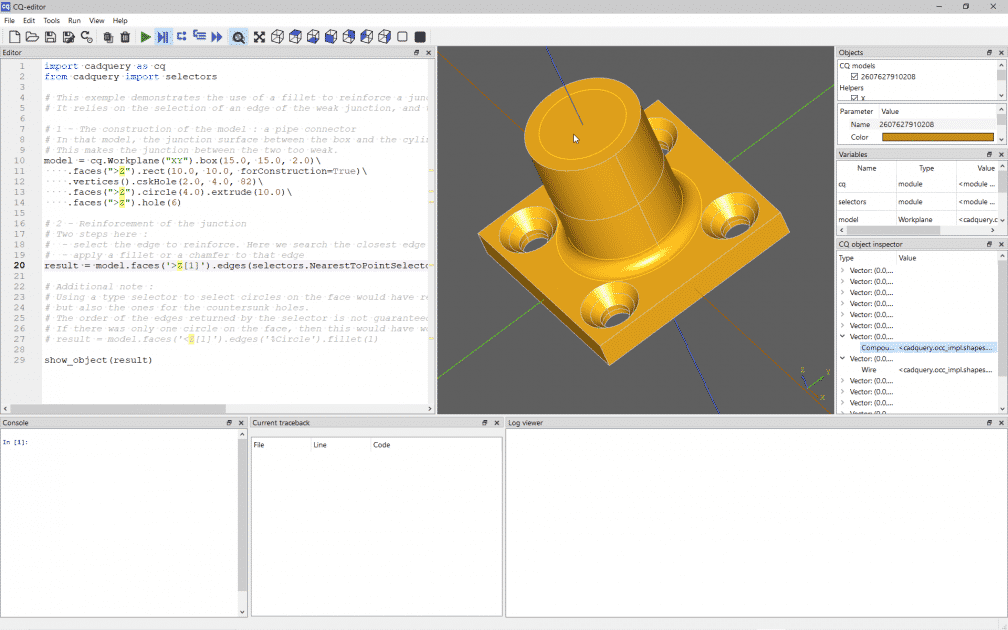The height and width of the screenshot is (630, 1008).
Task: Close the Current traceback panel
Action: pos(495,422)
